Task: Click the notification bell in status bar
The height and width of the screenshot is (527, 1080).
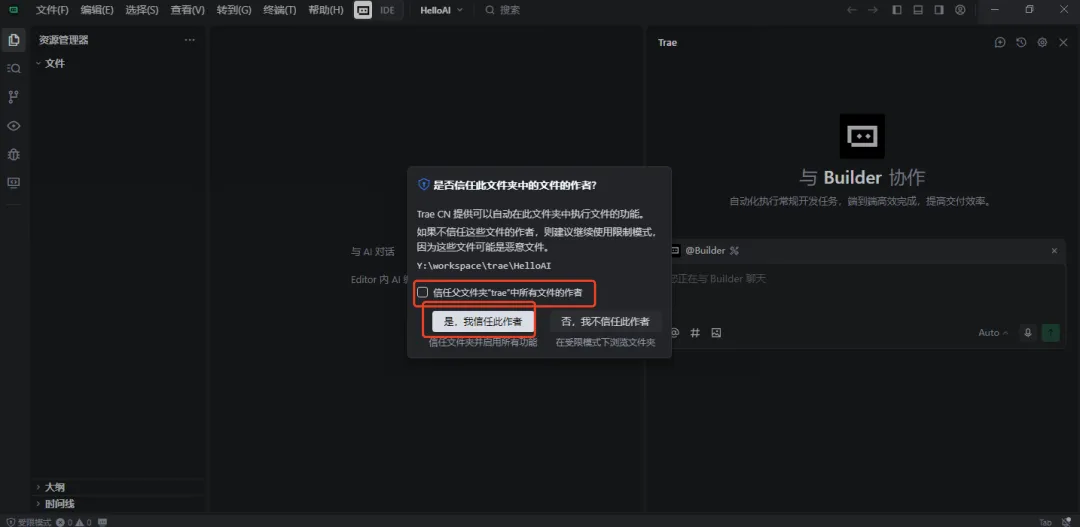Action: tap(1065, 522)
